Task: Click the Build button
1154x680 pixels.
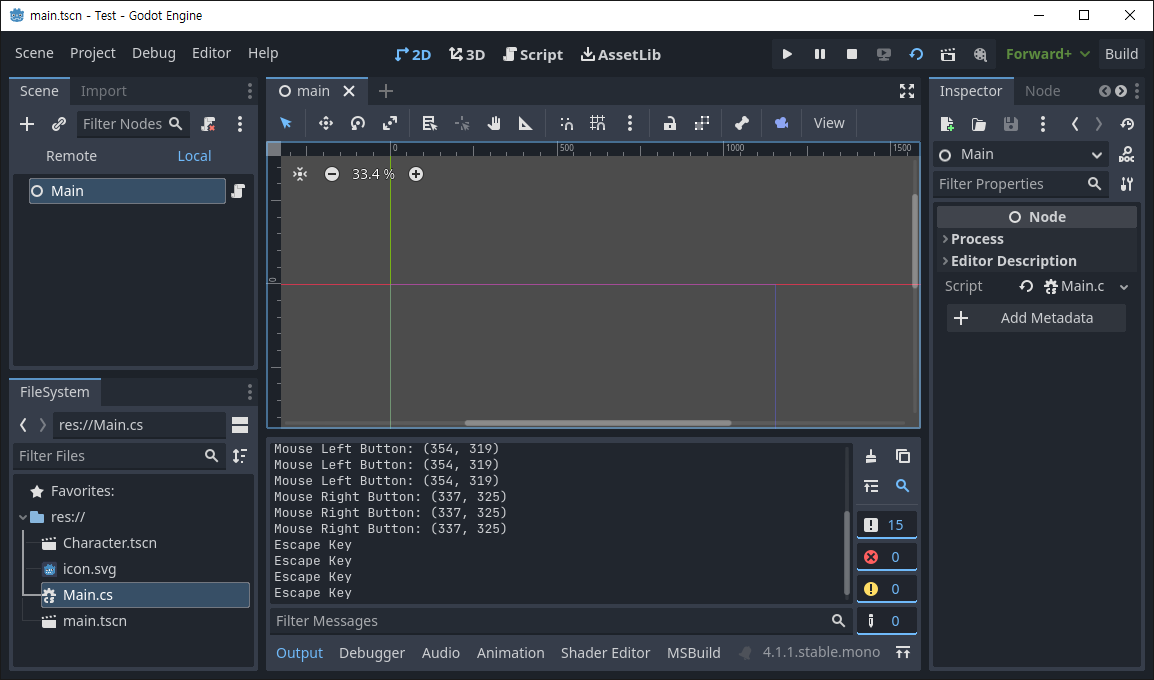Action: click(x=1121, y=54)
